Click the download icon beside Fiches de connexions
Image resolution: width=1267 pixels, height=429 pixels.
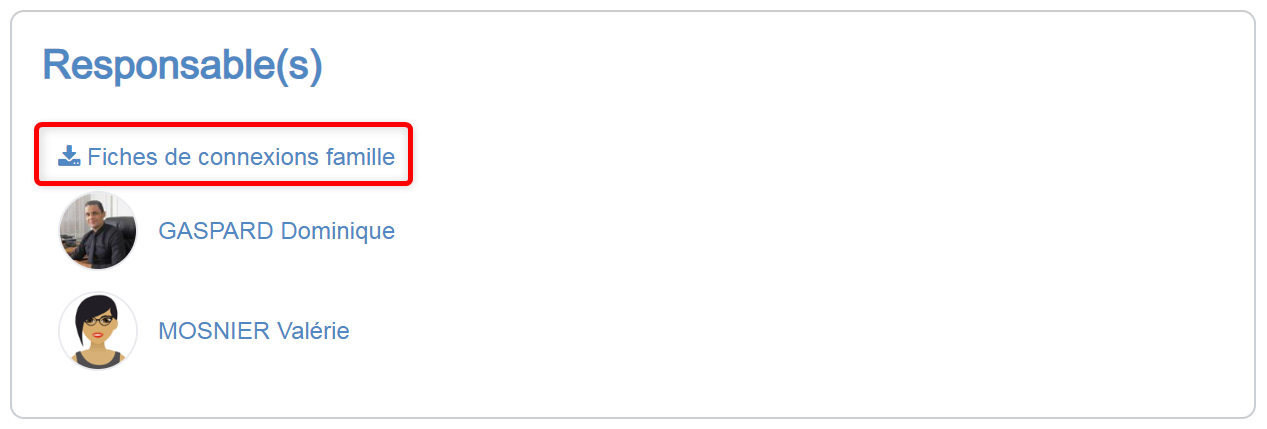pos(69,156)
